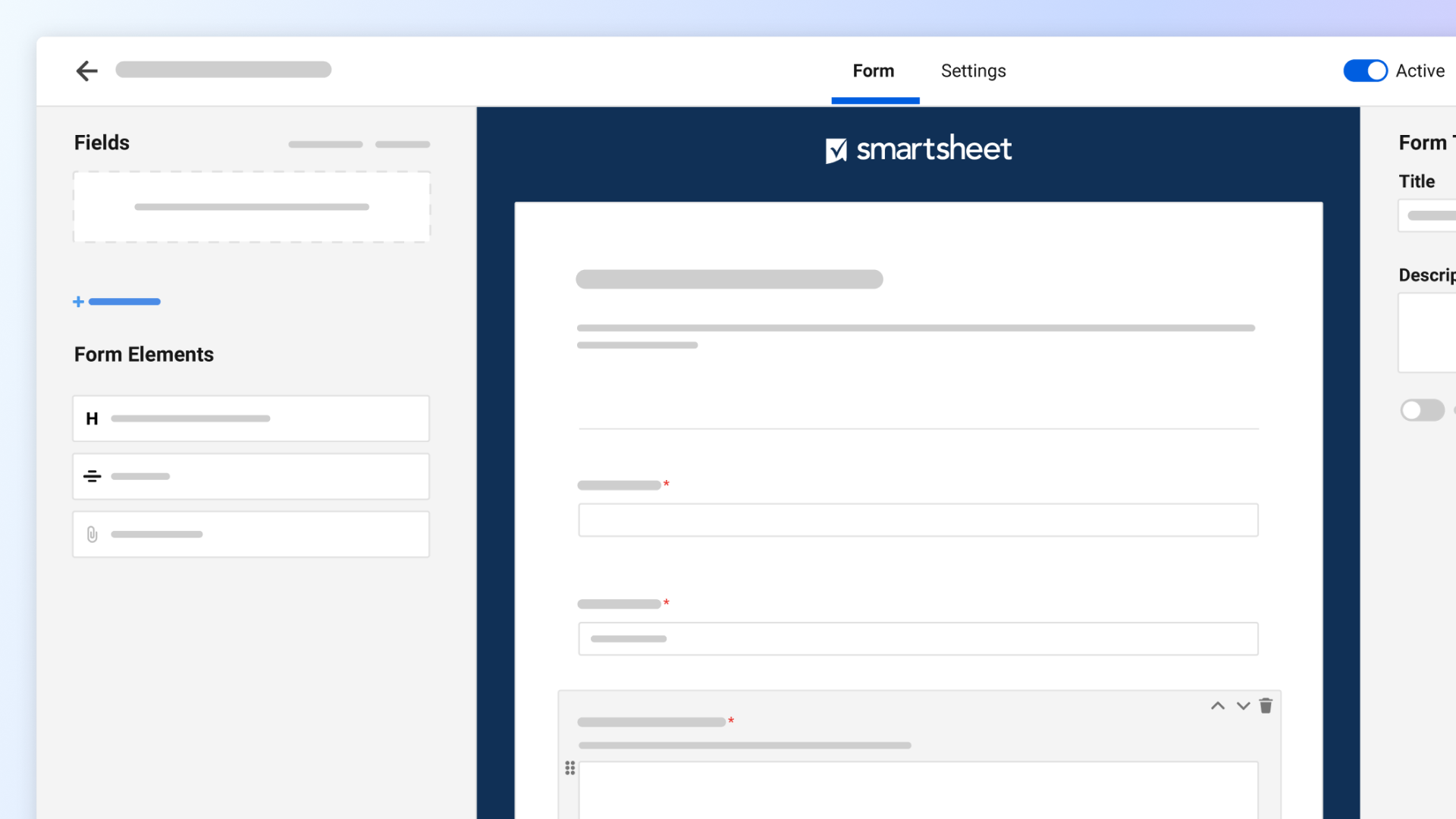Enable the toggle in right settings panel
The image size is (1456, 819).
pos(1423,410)
